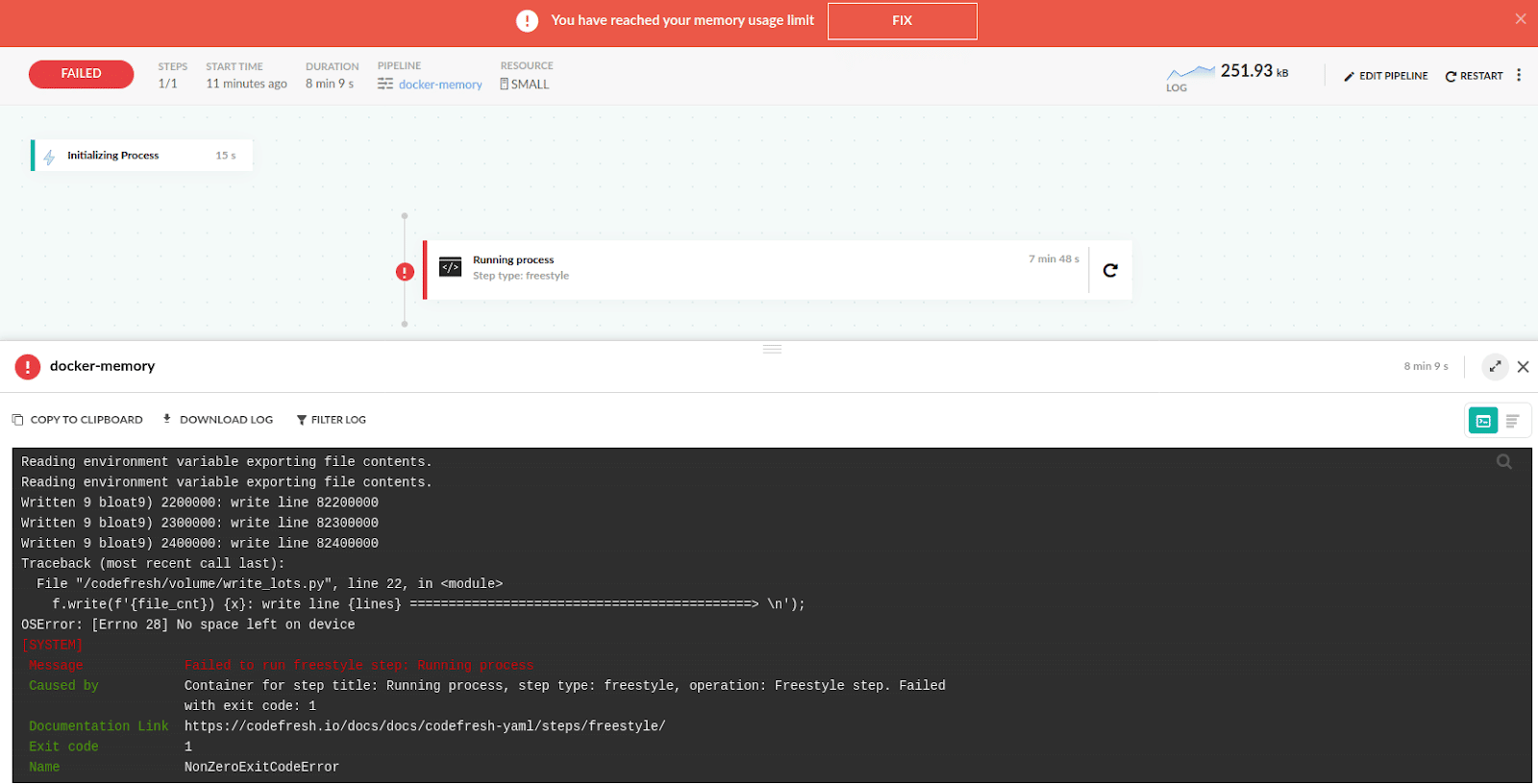Close the docker-memory log panel
This screenshot has width=1538, height=784.
pyautogui.click(x=1523, y=367)
